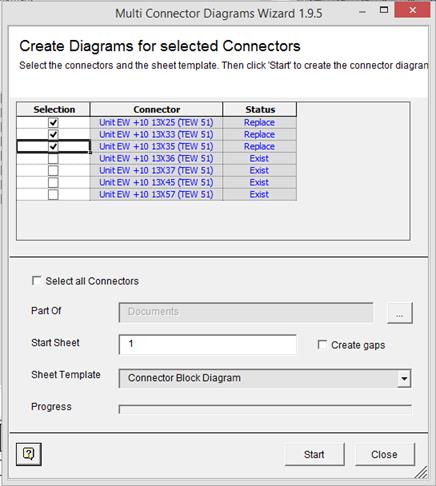
Task: Enable the Create gaps checkbox
Action: point(322,345)
